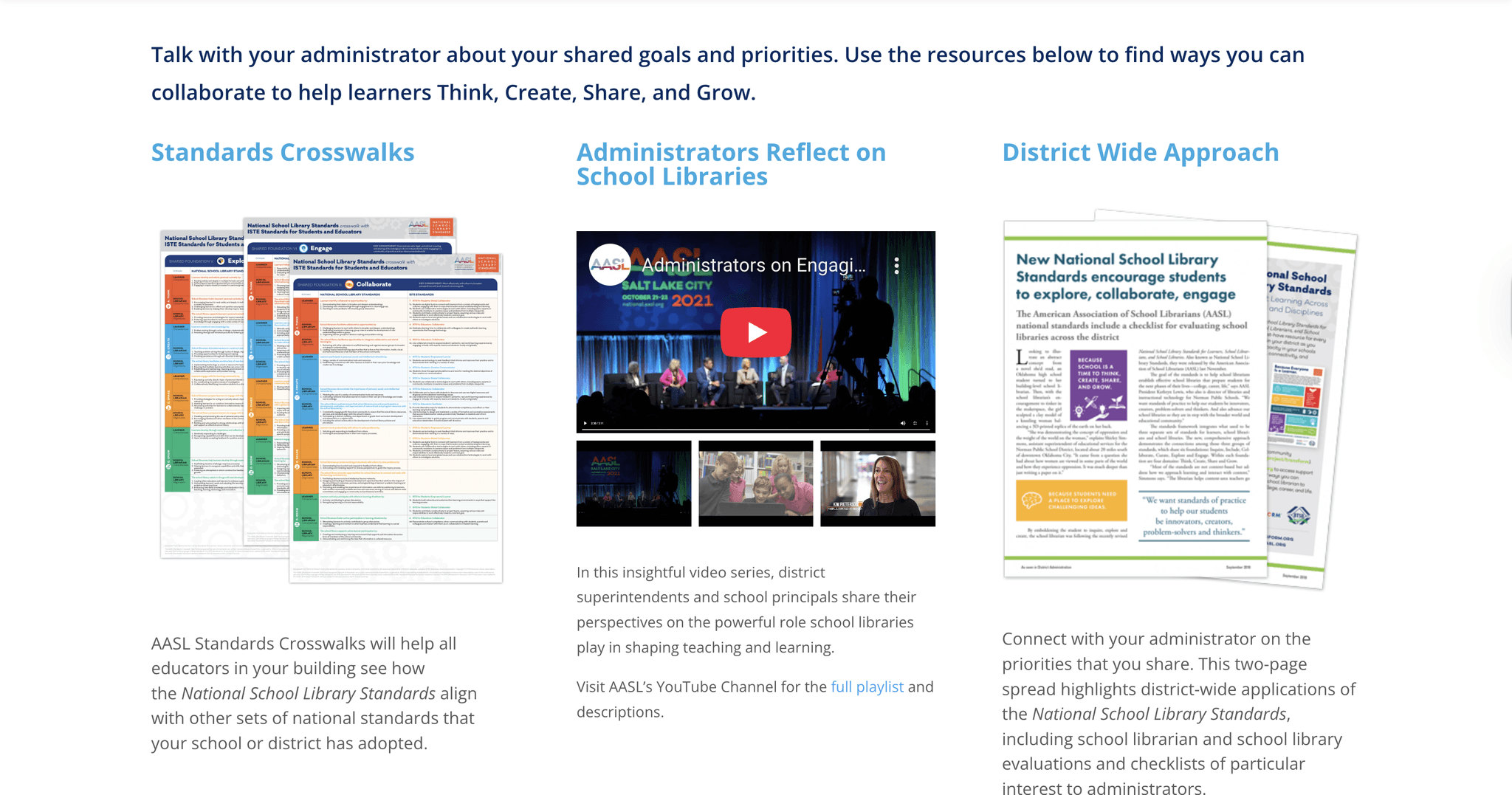This screenshot has height=795, width=1512.
Task: Open the New National School Library Standards article image
Action: [1180, 399]
